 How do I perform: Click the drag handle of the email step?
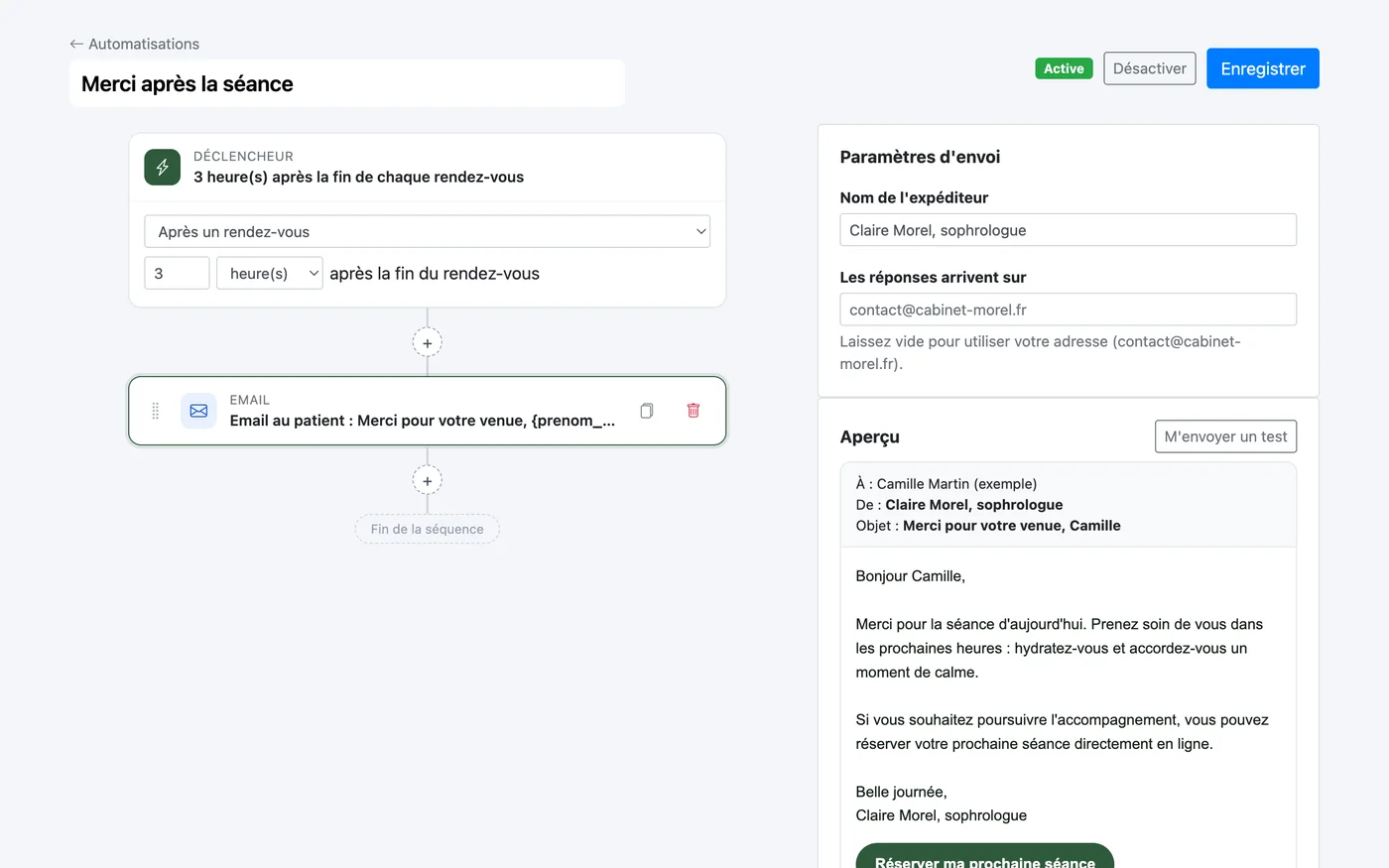[x=155, y=411]
